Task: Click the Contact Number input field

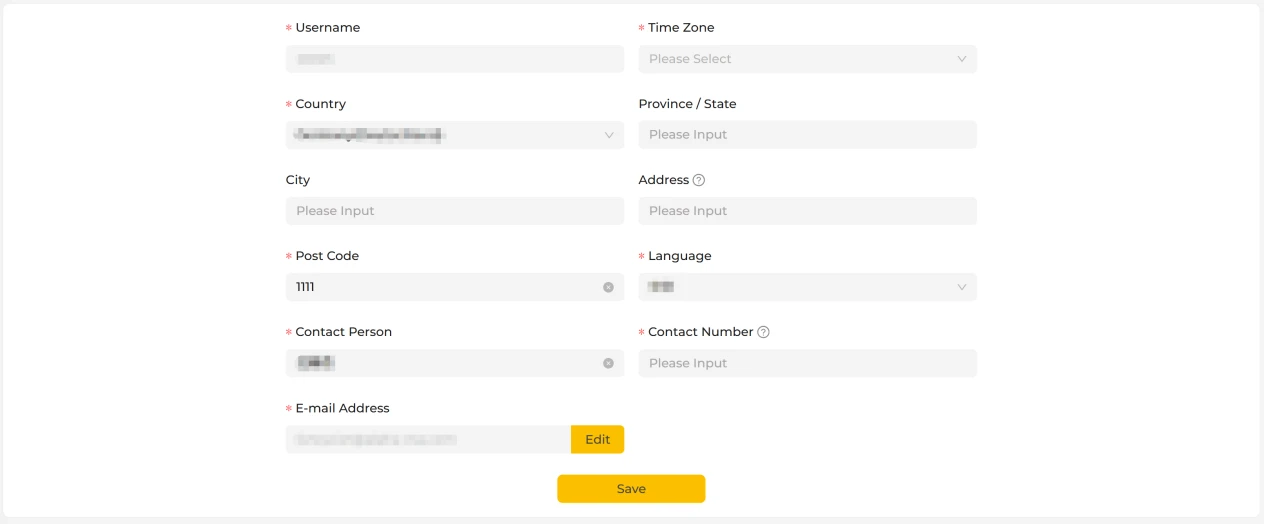Action: point(808,363)
